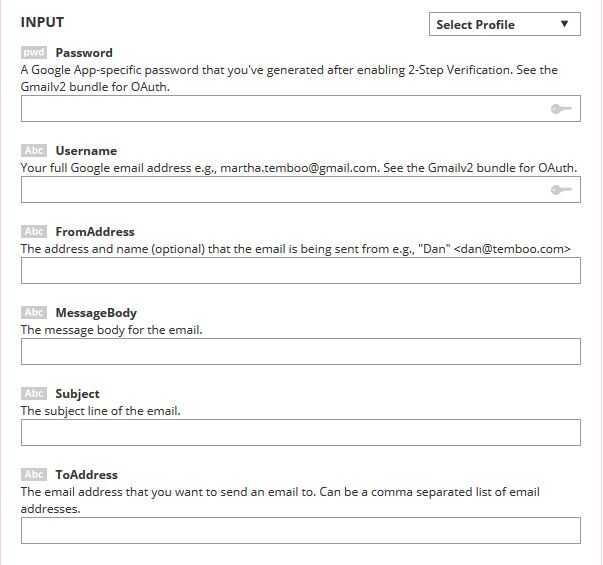
Task: Click the Password field label
Action: point(84,52)
